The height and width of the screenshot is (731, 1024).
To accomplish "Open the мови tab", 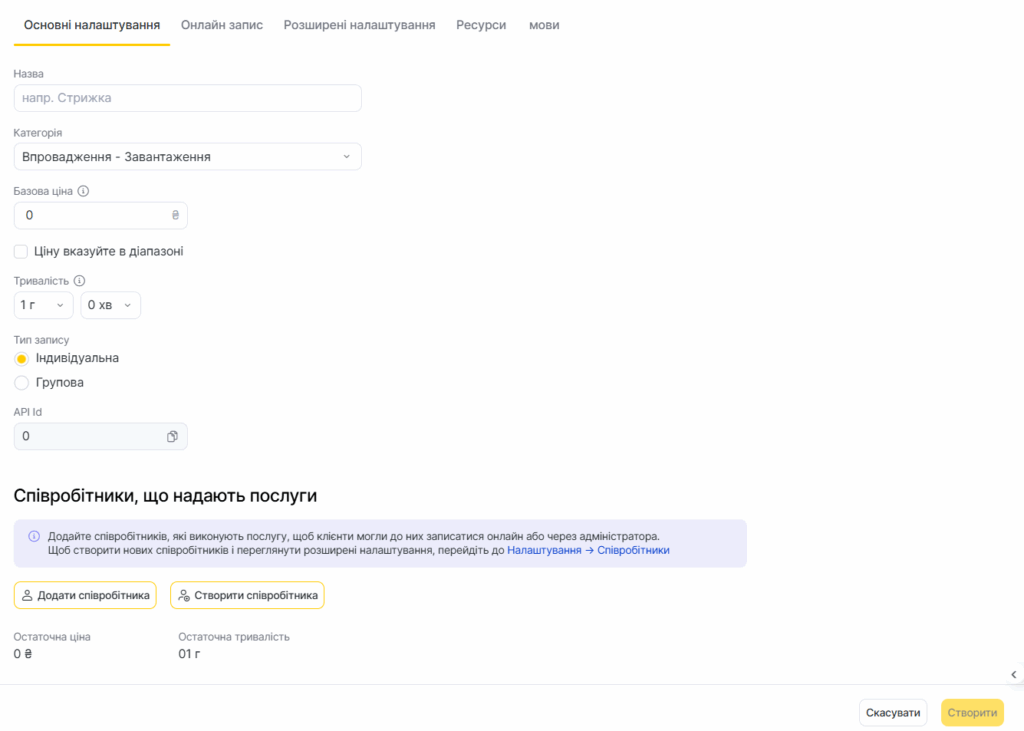I will 544,25.
